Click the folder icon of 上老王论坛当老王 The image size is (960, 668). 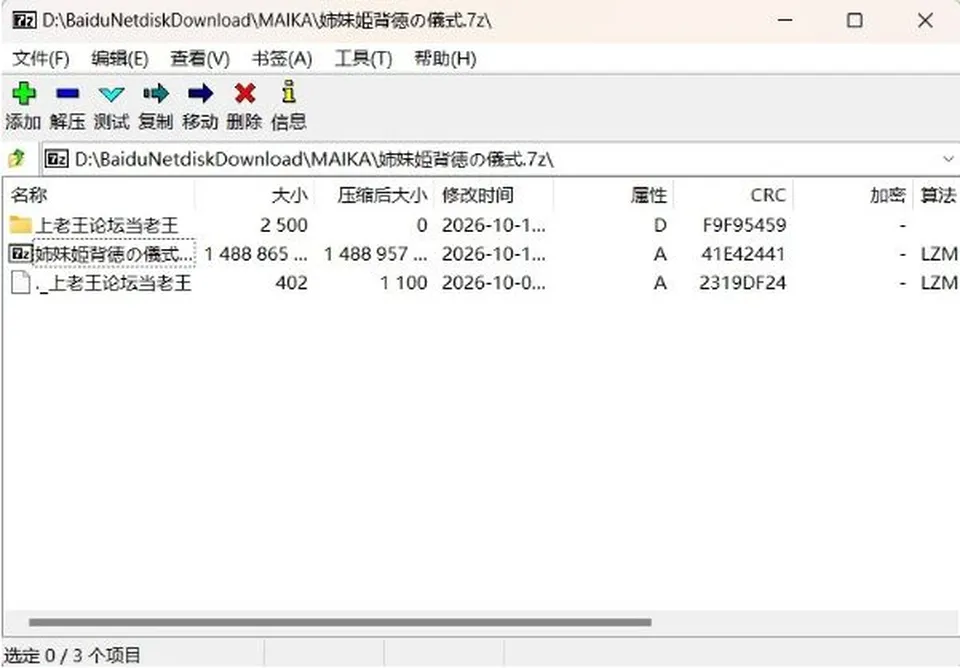(x=20, y=225)
